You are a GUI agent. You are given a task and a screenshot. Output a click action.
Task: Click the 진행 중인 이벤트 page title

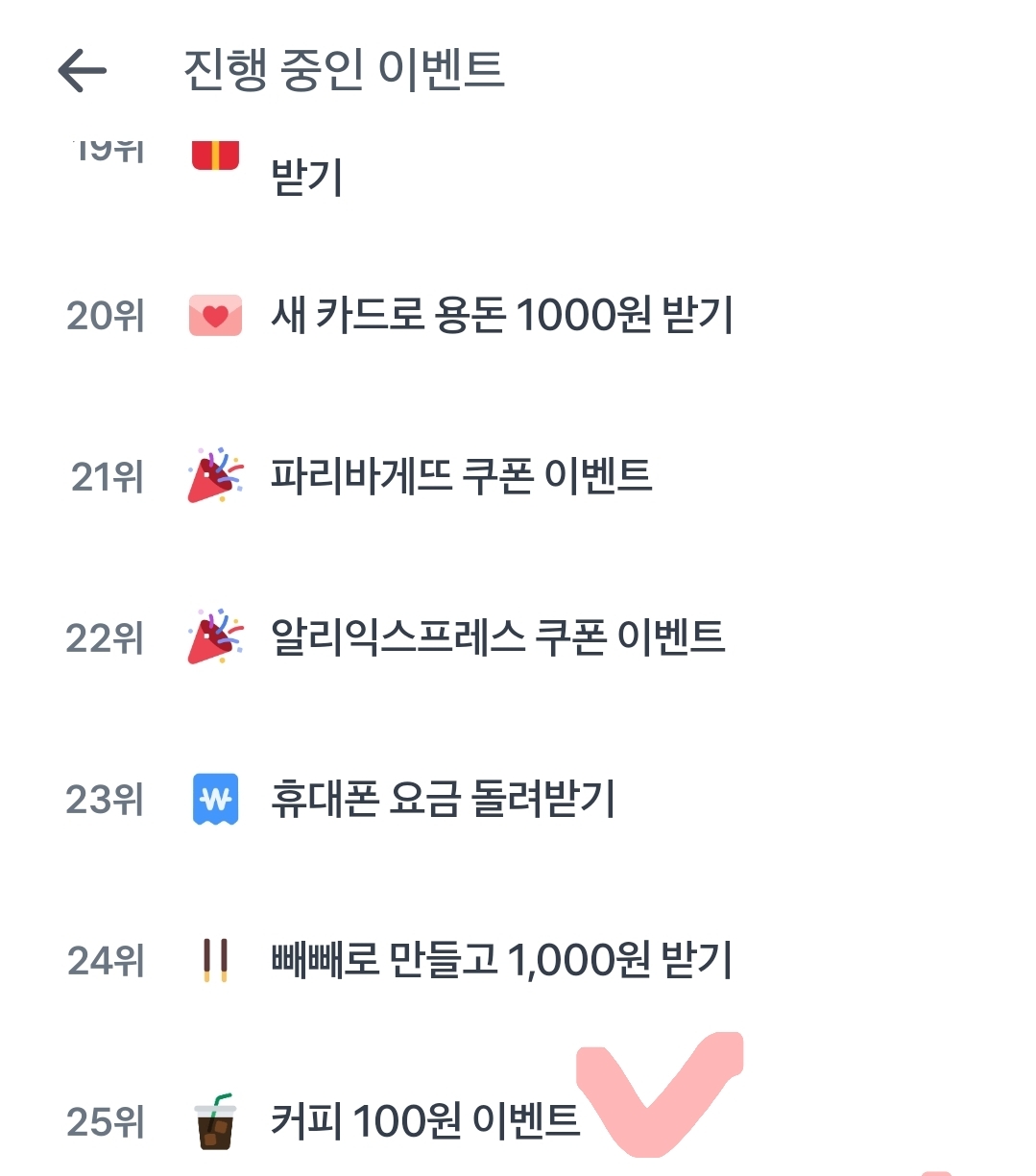[344, 71]
